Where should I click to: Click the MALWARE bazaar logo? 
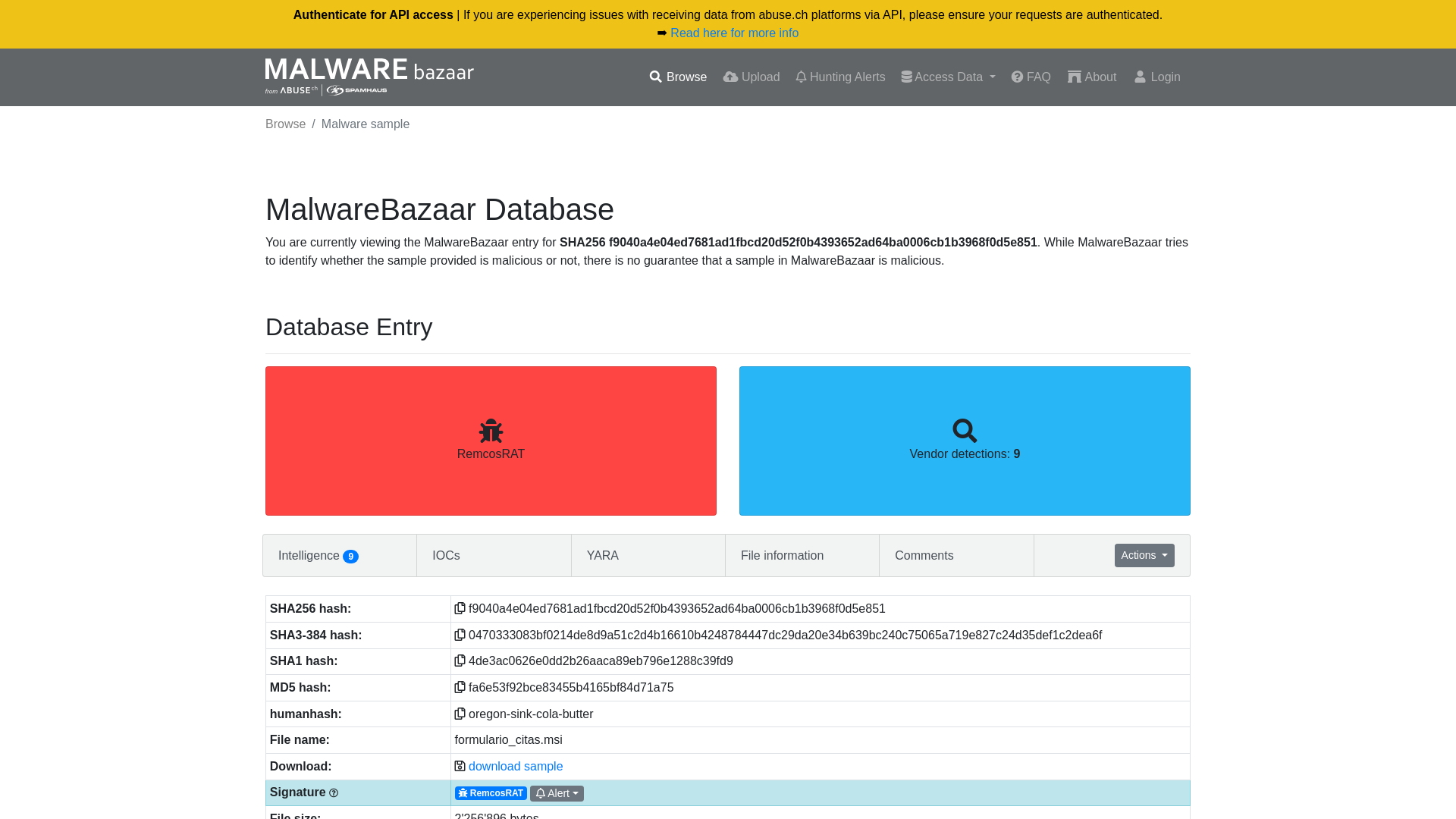[x=369, y=75]
